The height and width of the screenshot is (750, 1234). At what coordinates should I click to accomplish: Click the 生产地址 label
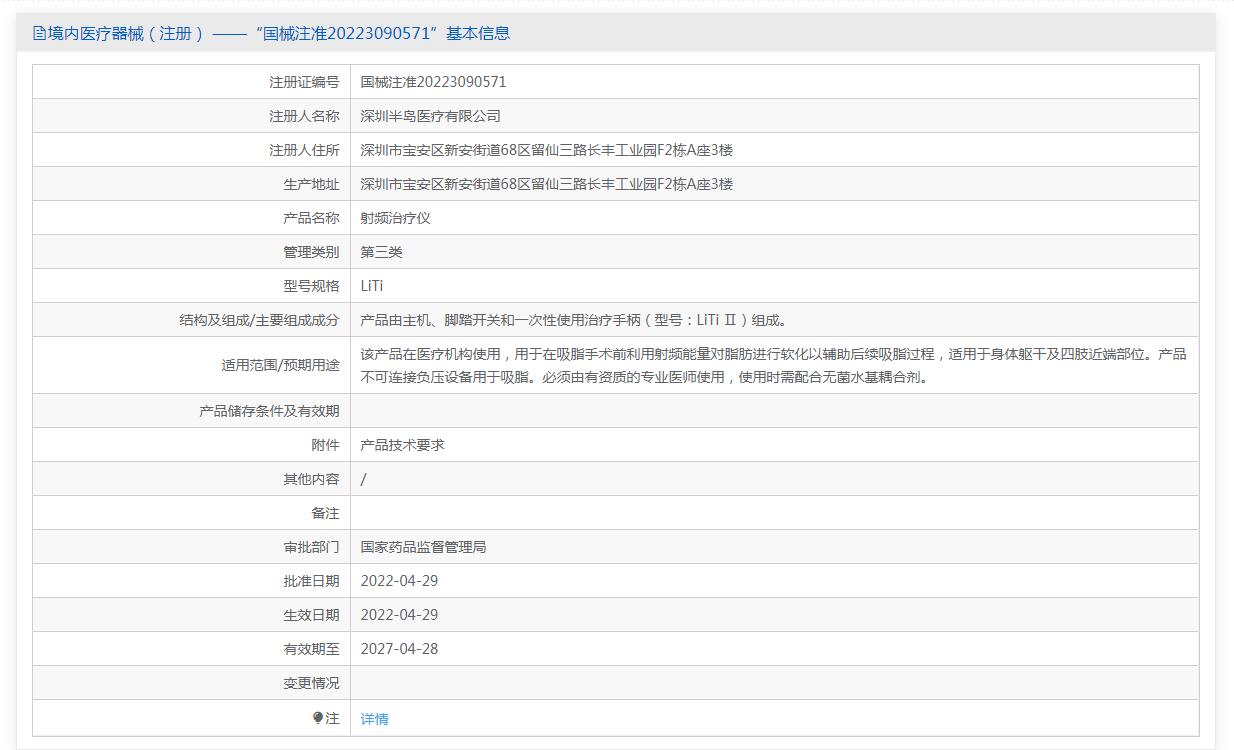[x=311, y=184]
